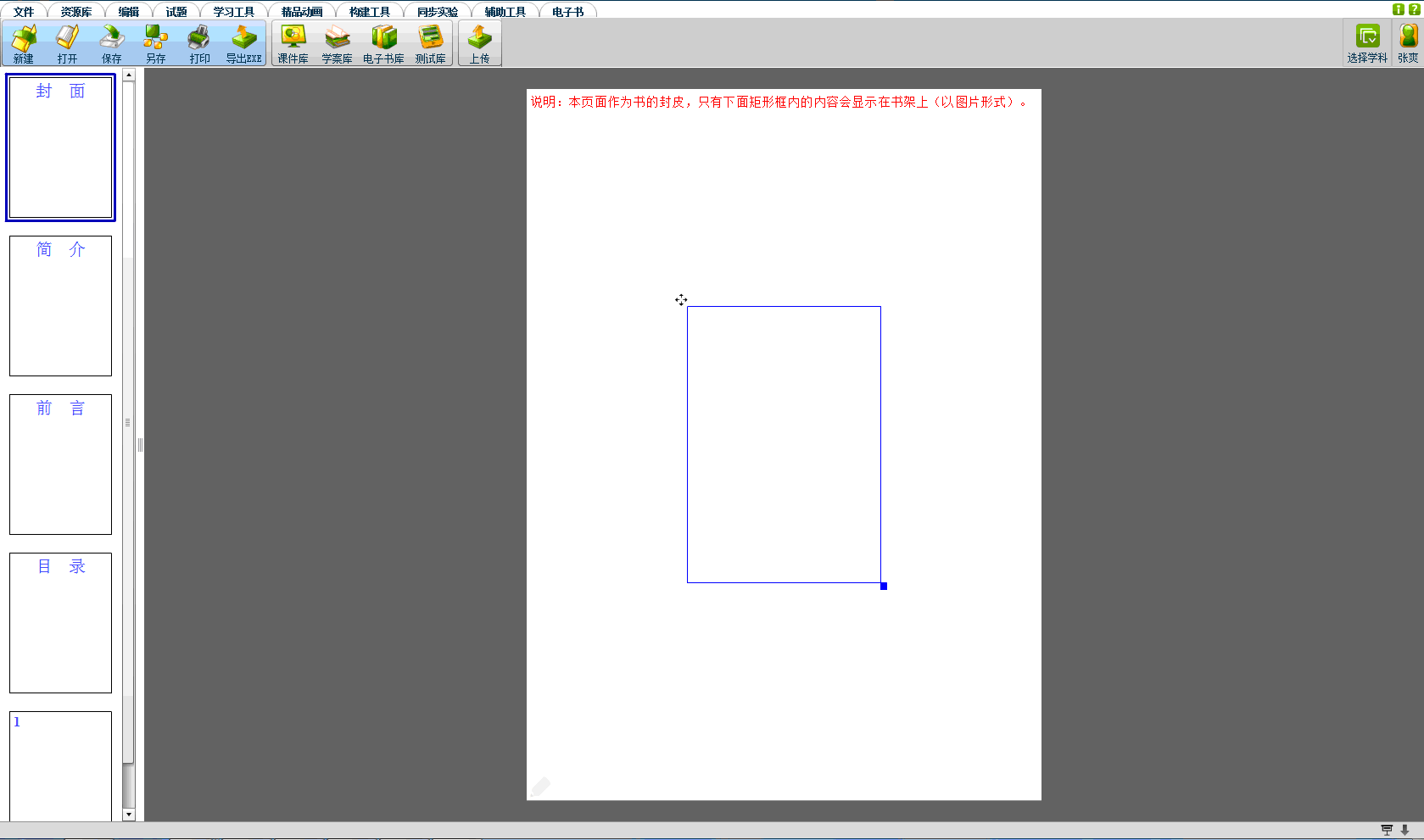Select the 目录 page thumbnail
This screenshot has width=1424, height=840.
point(60,623)
